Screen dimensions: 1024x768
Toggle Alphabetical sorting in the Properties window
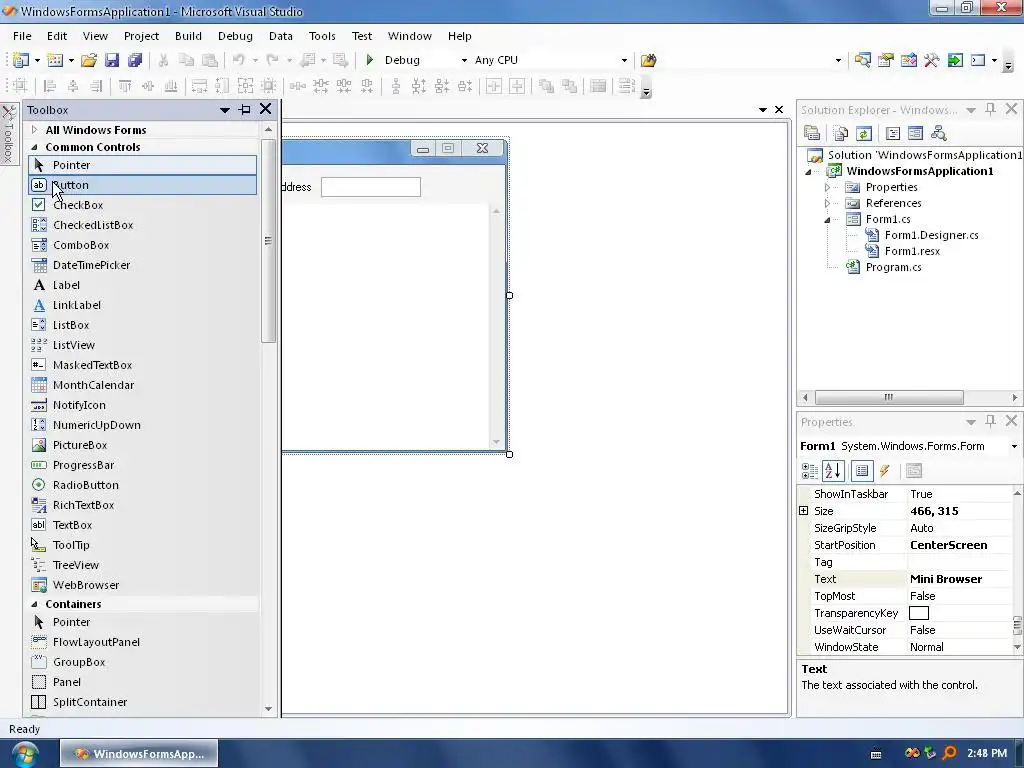833,471
